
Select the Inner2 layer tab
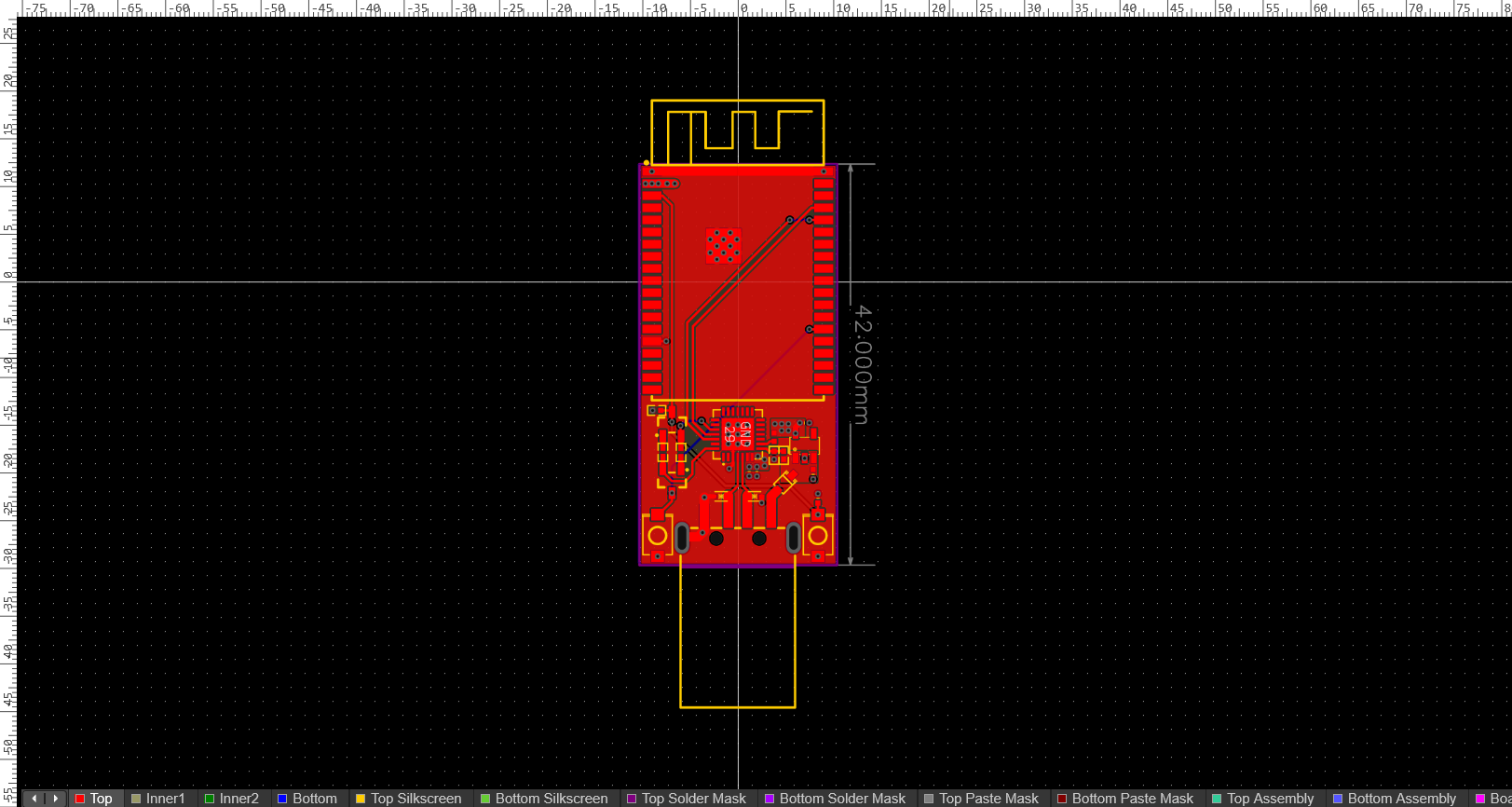point(238,799)
